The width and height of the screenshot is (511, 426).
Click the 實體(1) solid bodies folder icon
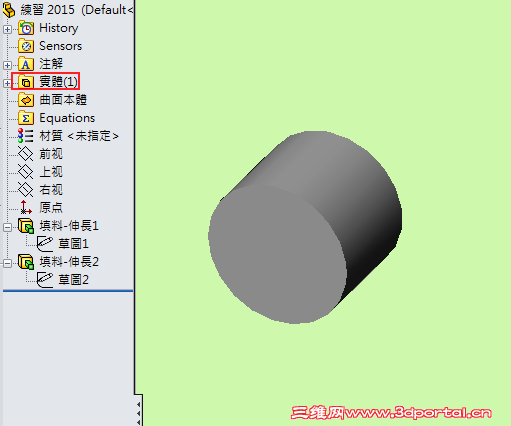26,82
